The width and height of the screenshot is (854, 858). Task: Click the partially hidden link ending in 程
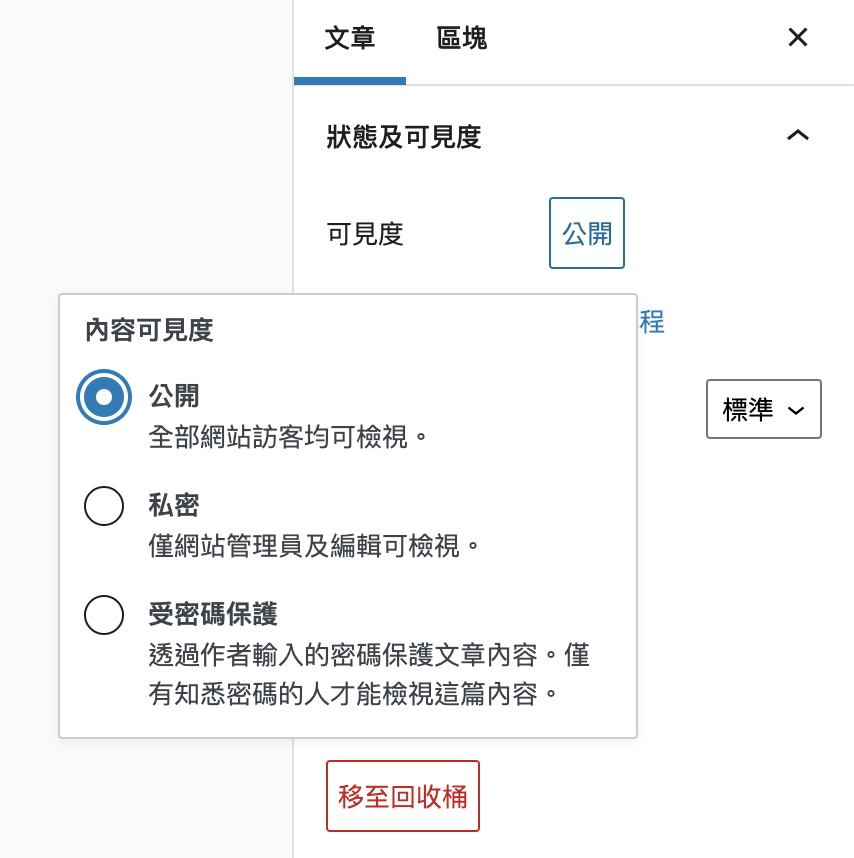click(x=652, y=322)
